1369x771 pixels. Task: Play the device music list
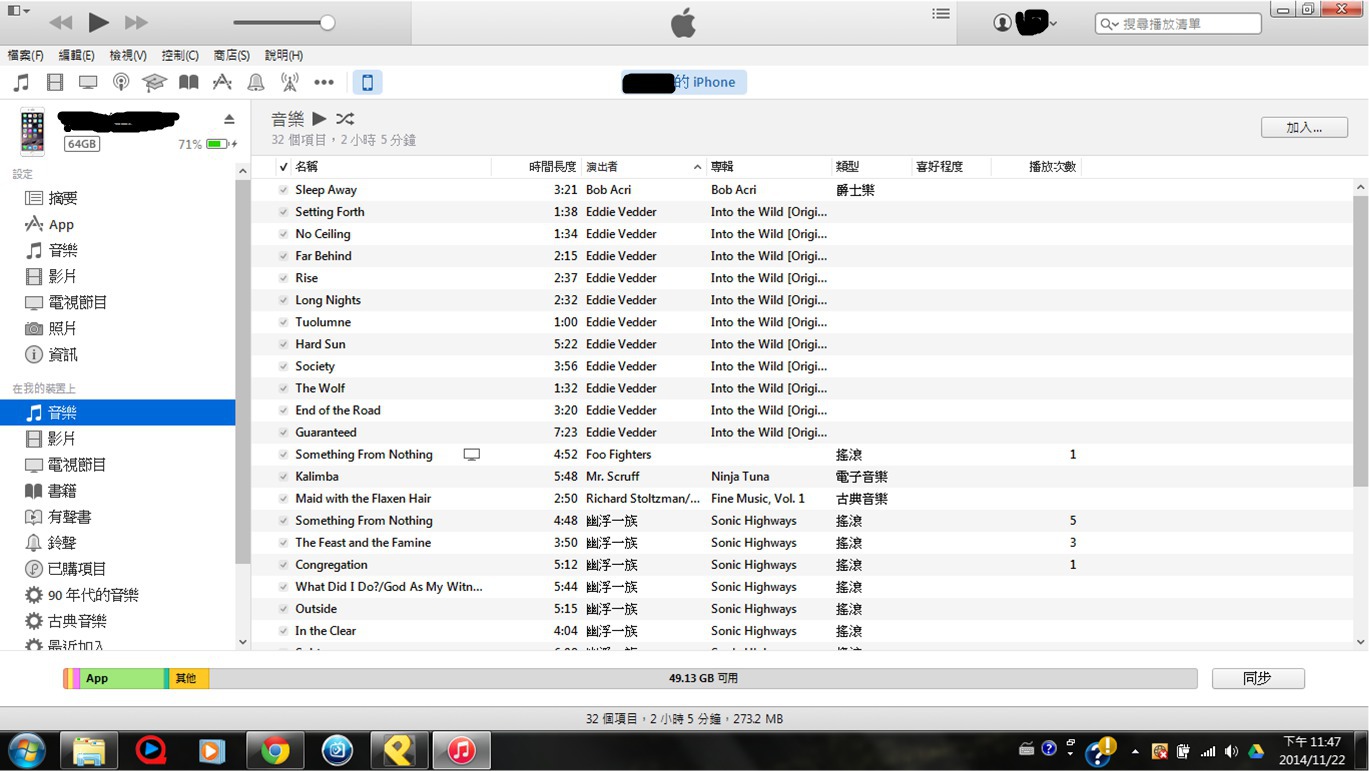(319, 119)
